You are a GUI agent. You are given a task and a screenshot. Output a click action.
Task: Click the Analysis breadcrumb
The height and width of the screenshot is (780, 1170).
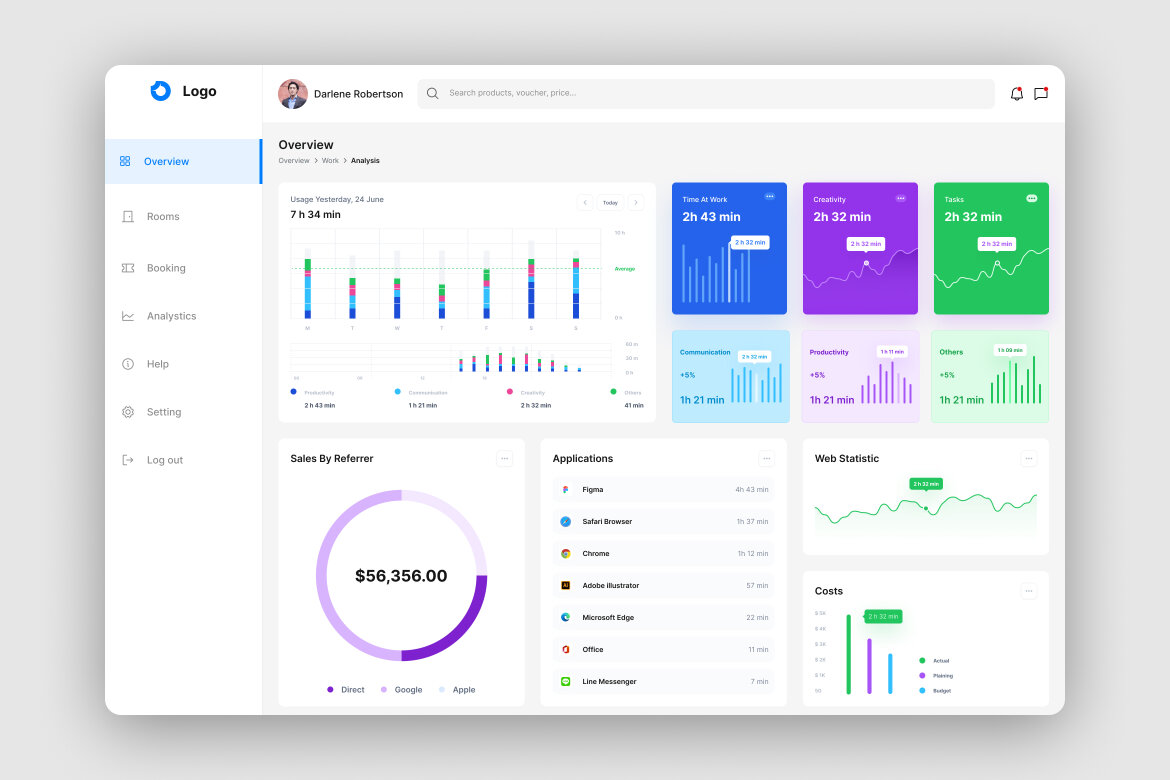point(365,160)
